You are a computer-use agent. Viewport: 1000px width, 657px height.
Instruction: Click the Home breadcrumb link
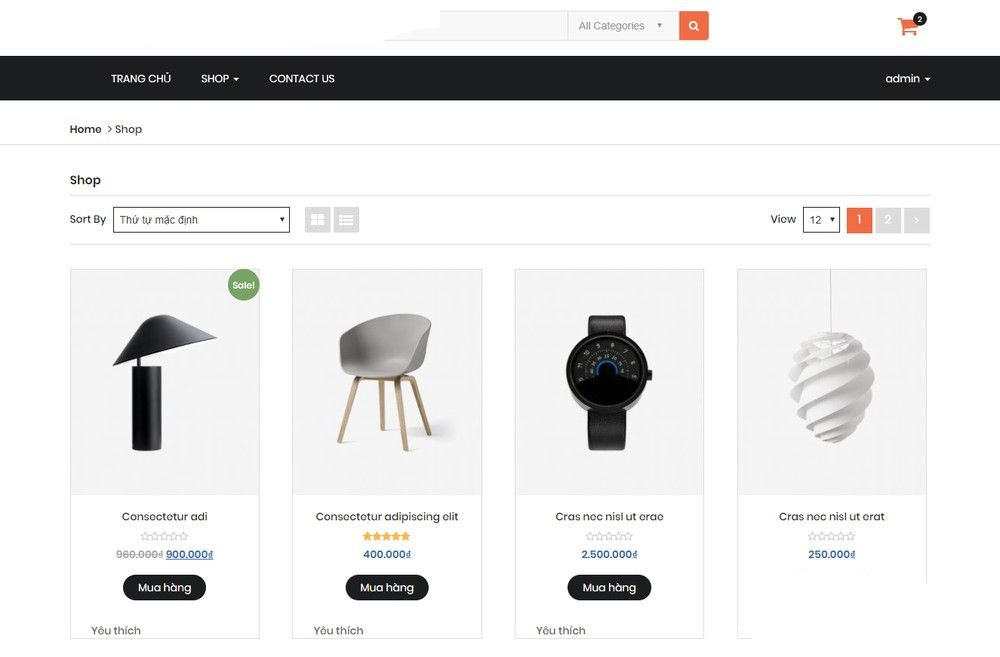pyautogui.click(x=85, y=129)
